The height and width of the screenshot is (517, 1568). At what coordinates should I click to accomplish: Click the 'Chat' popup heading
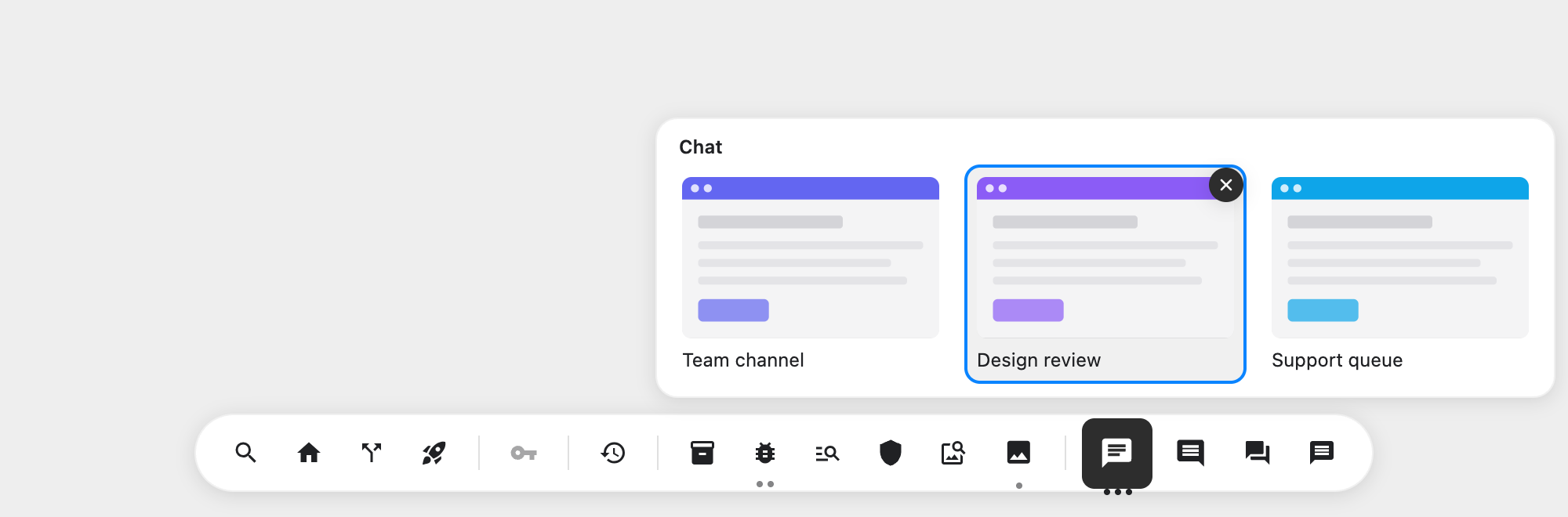(x=700, y=147)
